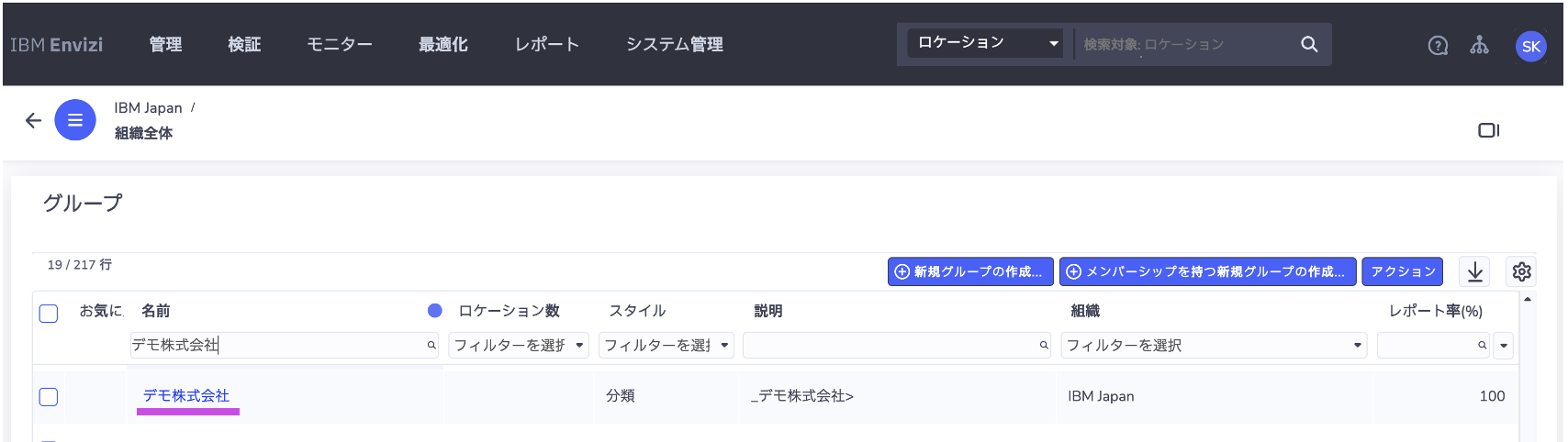Open the blue hamburger menu button
The width and height of the screenshot is (1568, 442).
pyautogui.click(x=75, y=120)
